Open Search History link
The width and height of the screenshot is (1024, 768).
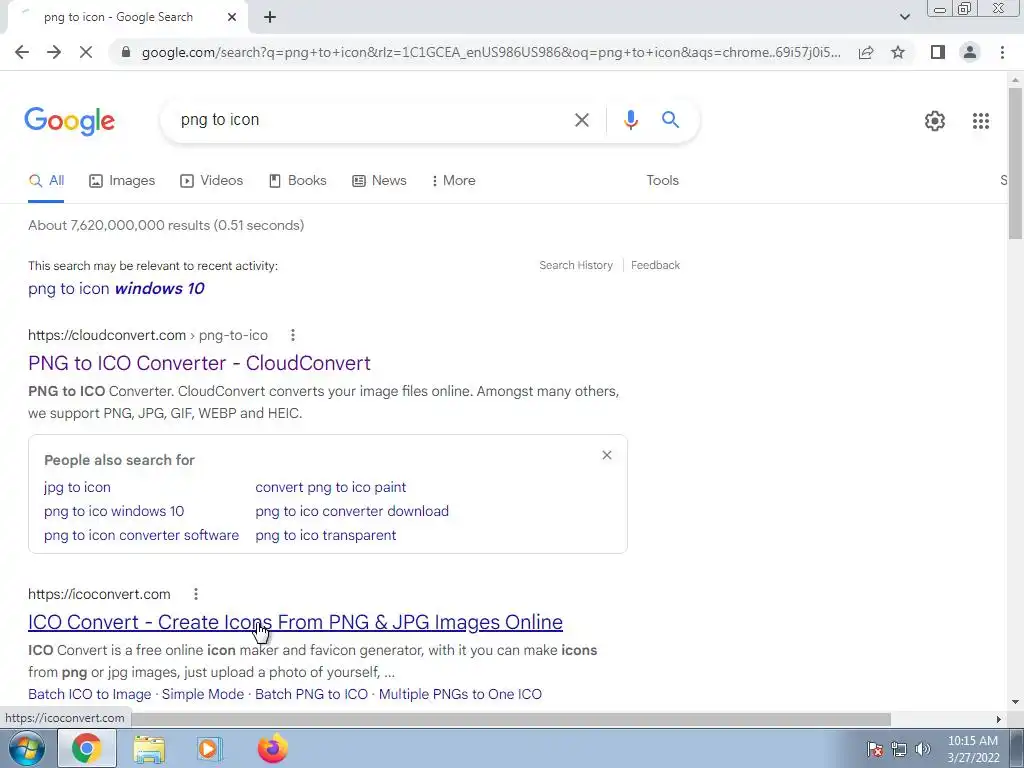point(576,265)
